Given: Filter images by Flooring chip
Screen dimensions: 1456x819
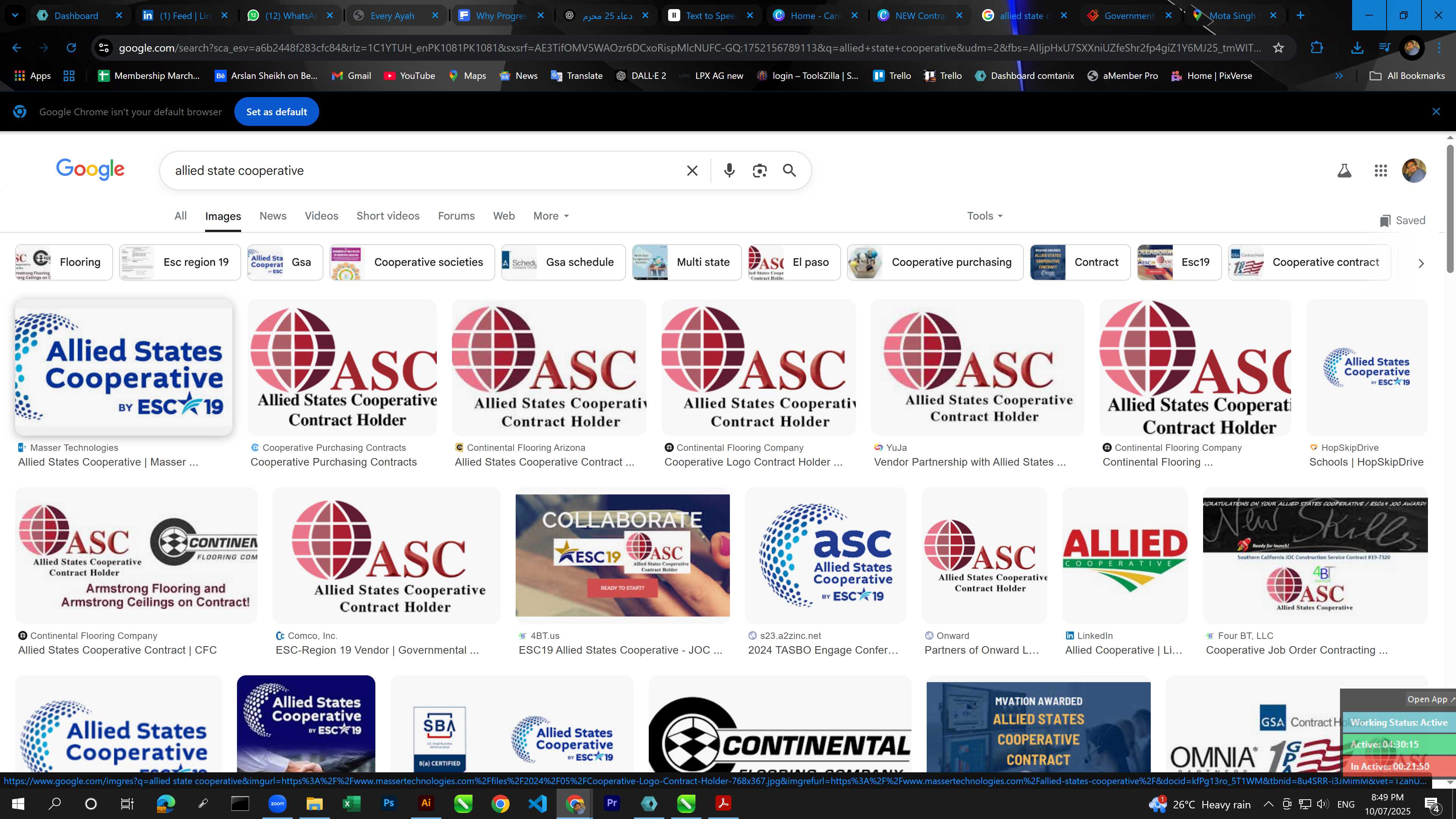Looking at the screenshot, I should [64, 262].
